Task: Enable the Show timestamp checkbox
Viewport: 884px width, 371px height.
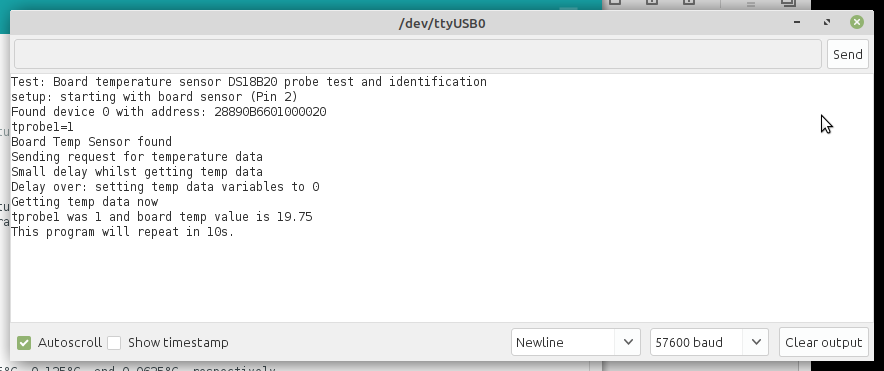Action: 114,342
